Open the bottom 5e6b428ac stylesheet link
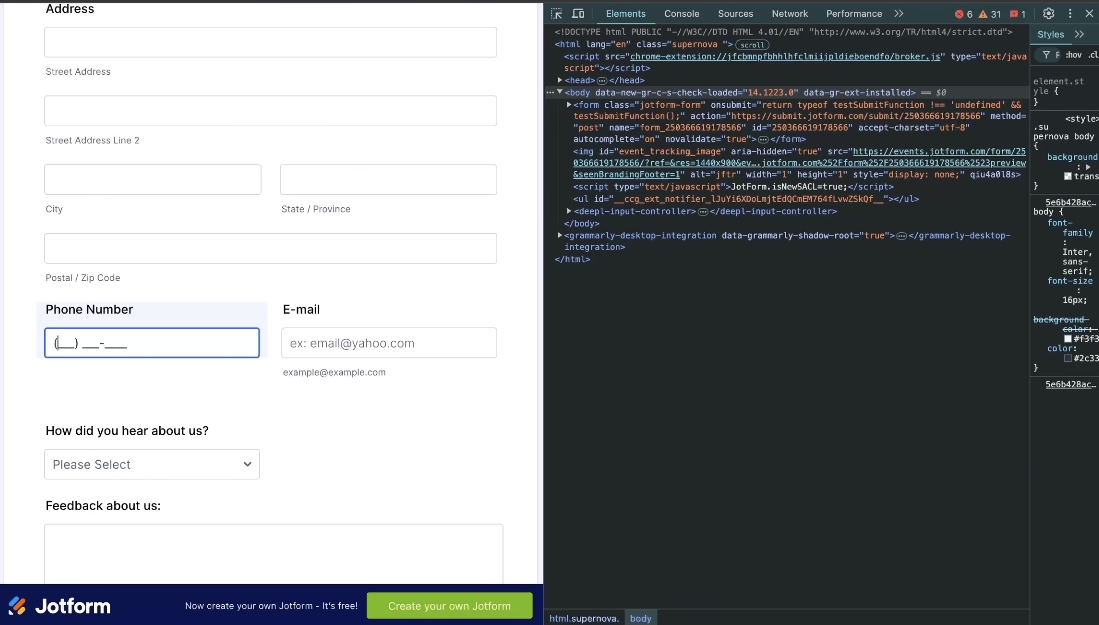The image size is (1099, 625). point(1070,385)
